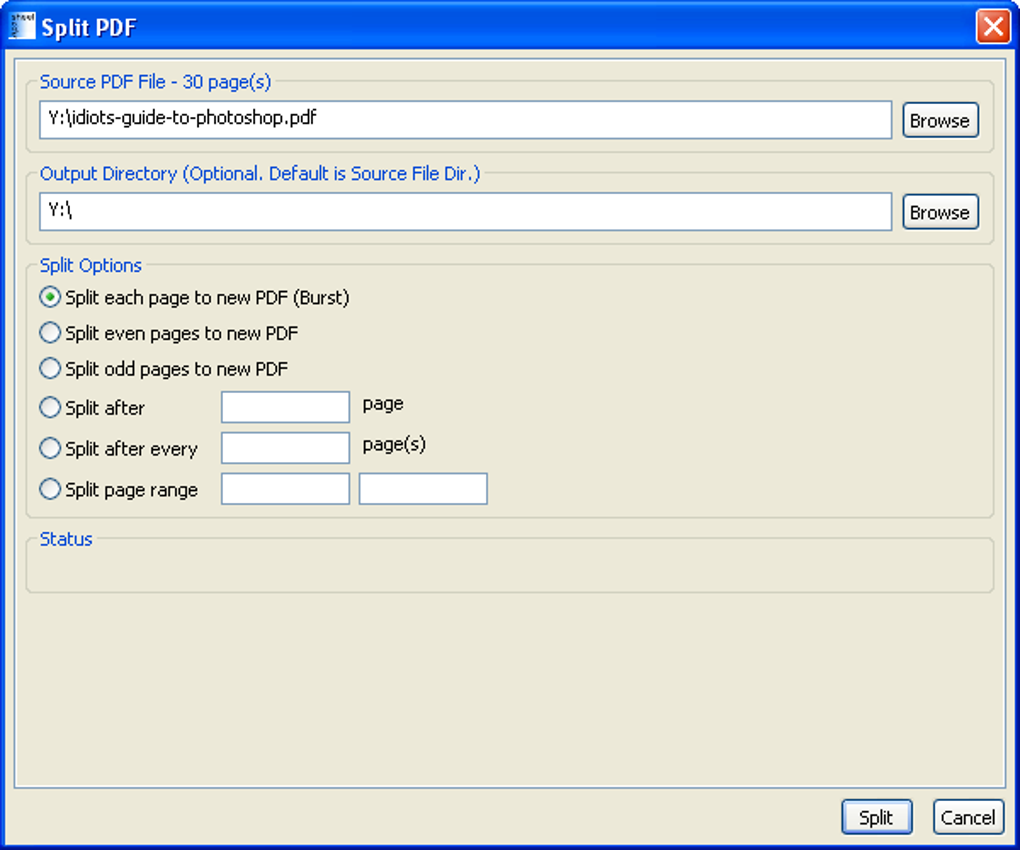Select Split each page to new PDF (Burst)
The image size is (1020, 850).
[50, 297]
